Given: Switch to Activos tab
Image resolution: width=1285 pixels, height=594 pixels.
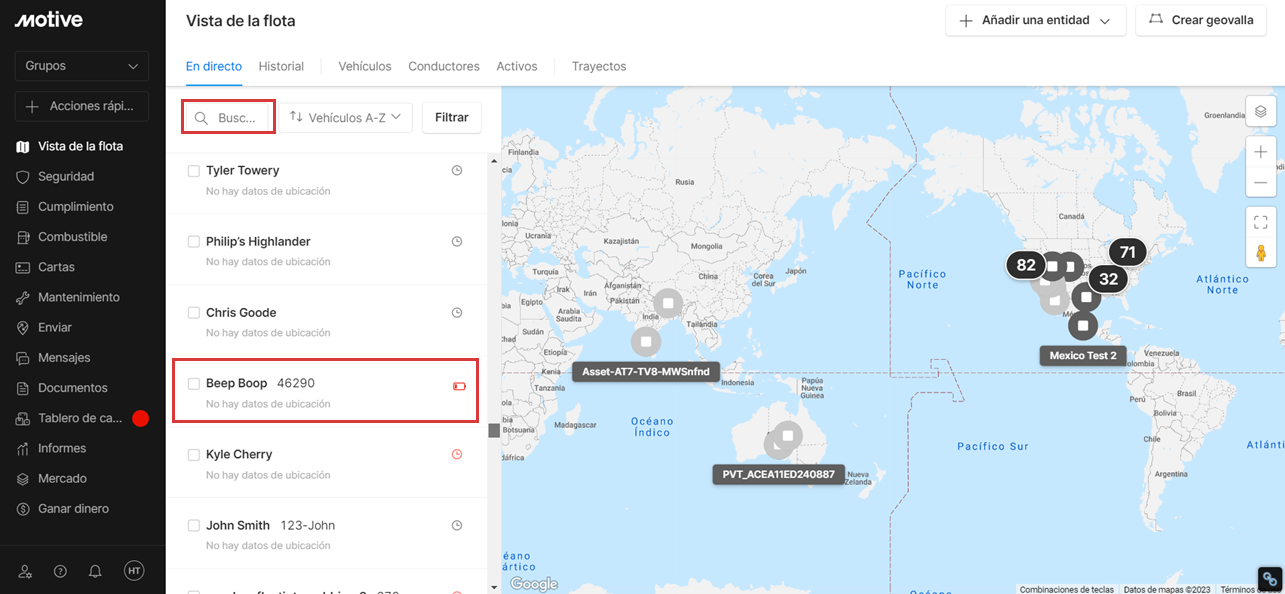Looking at the screenshot, I should pos(517,66).
